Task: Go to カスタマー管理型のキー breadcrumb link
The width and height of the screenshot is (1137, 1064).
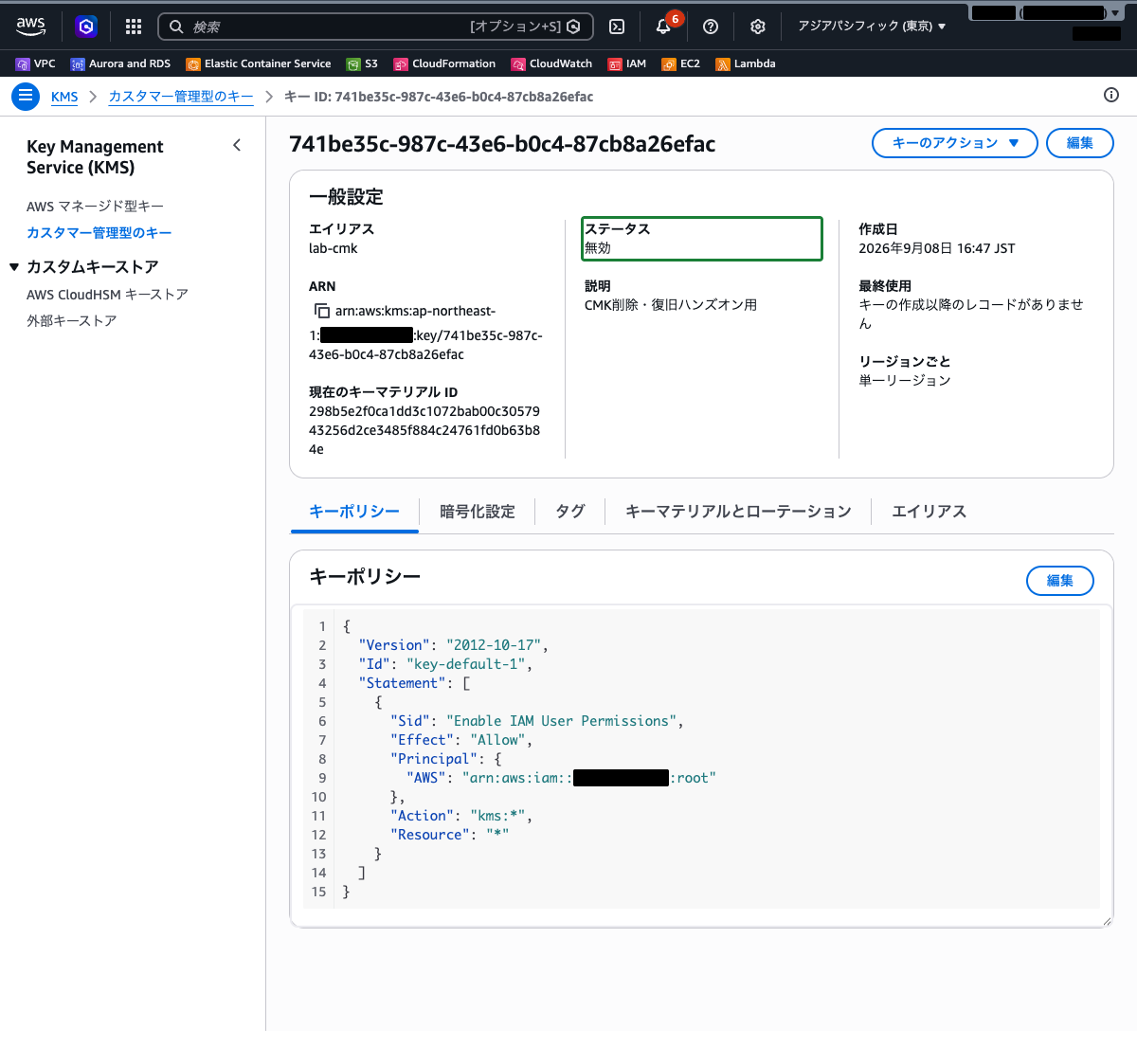Action: coord(181,97)
